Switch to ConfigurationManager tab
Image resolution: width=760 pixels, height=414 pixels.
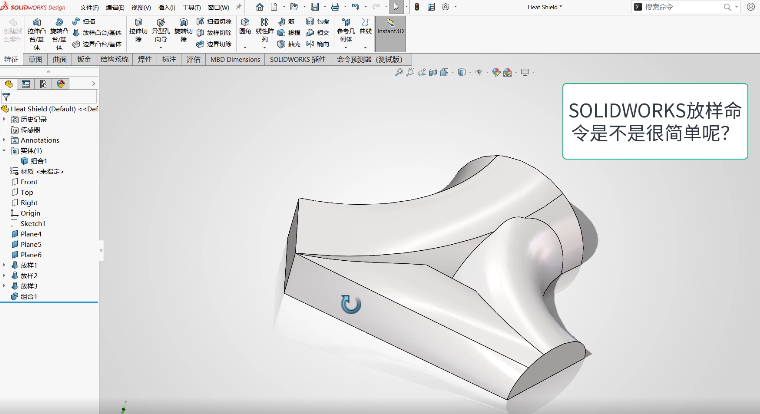pyautogui.click(x=43, y=84)
